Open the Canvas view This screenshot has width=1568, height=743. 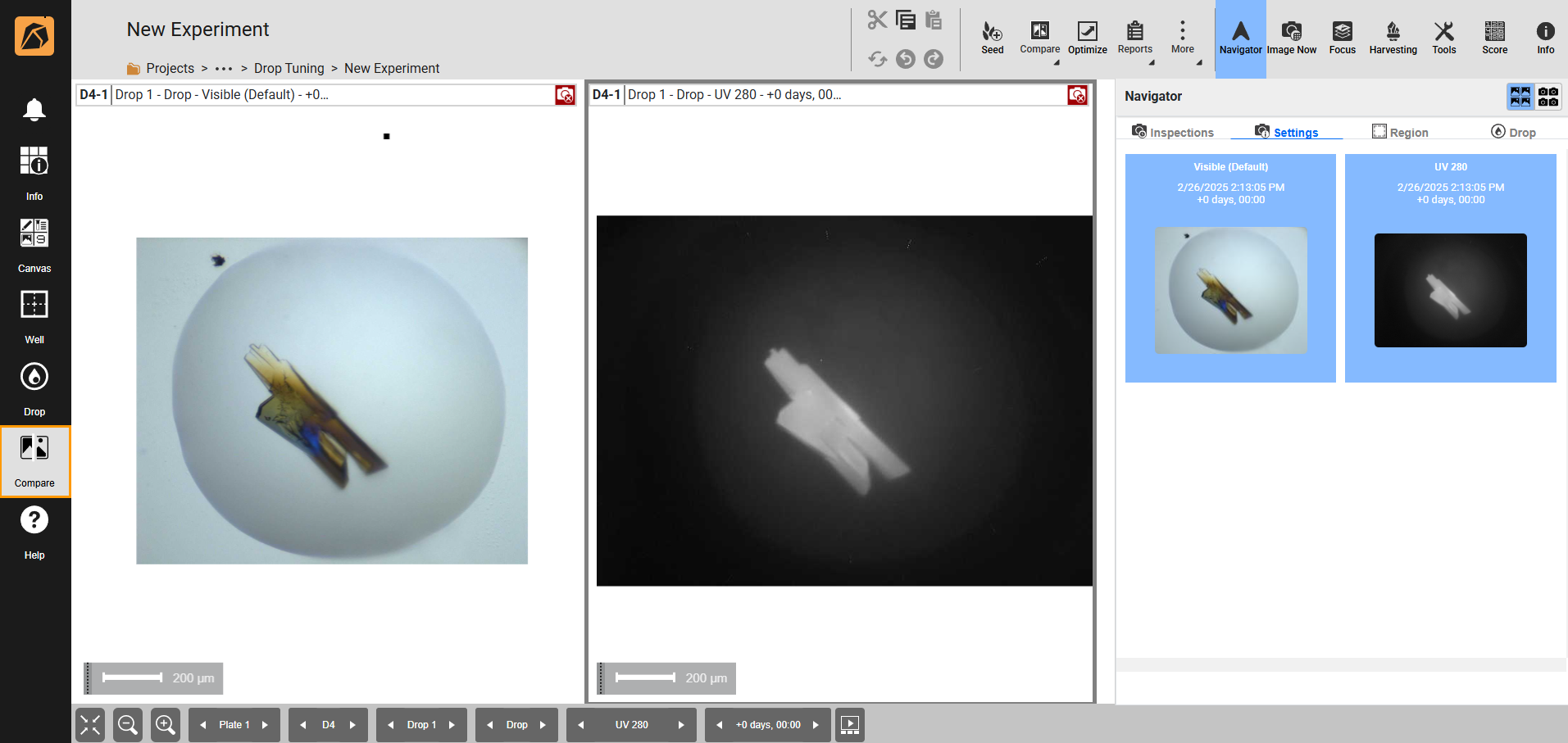[x=34, y=245]
